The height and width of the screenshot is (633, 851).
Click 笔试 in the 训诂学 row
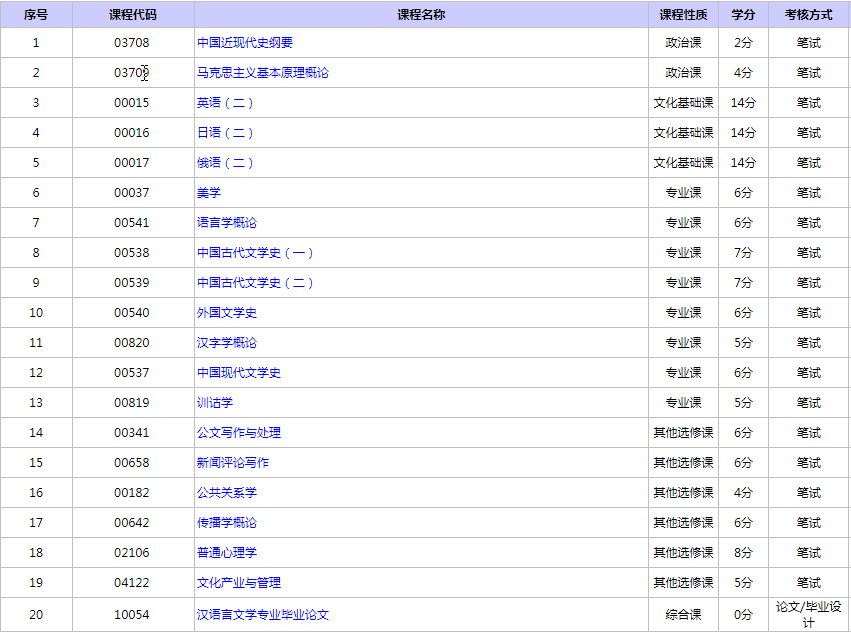(x=808, y=402)
